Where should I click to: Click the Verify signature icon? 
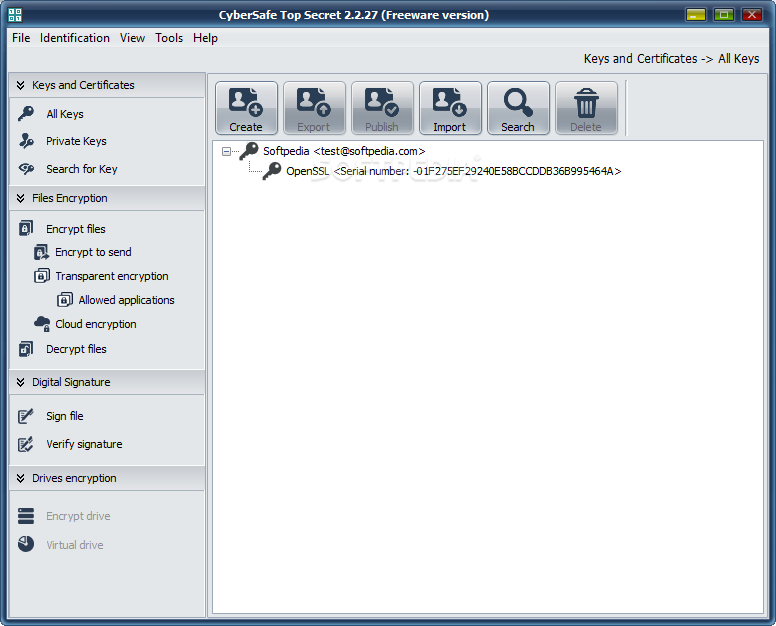pos(26,444)
